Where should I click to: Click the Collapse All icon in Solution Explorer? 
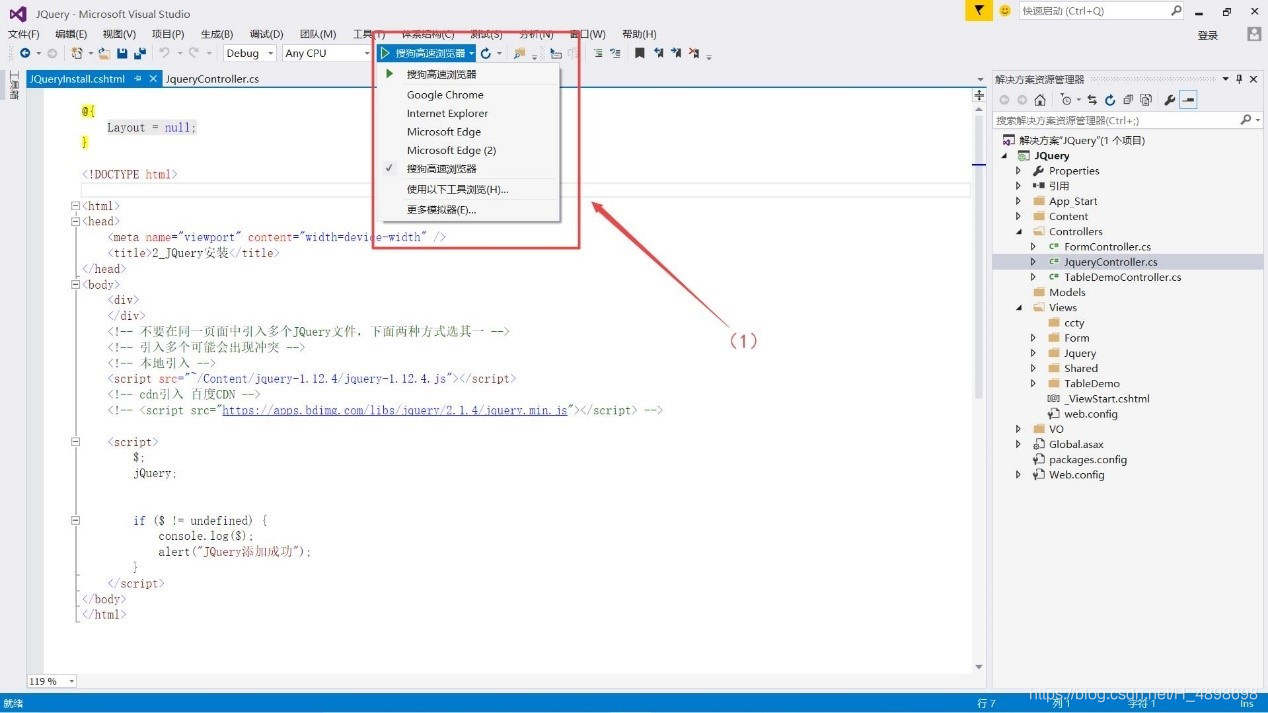coord(1128,100)
